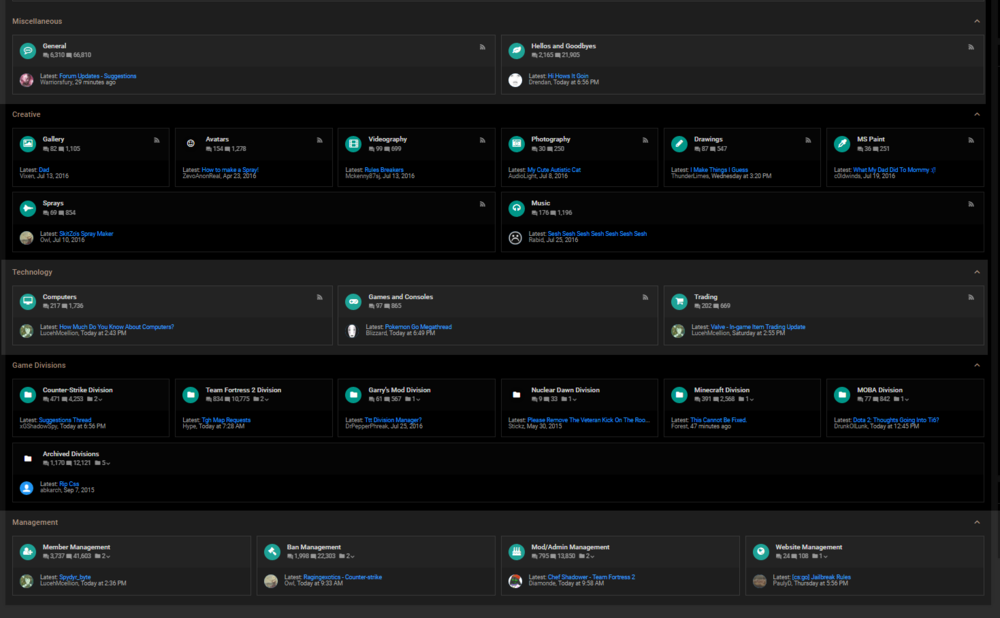
Task: Open the Nuclear Dawn Division forum title
Action: point(565,390)
